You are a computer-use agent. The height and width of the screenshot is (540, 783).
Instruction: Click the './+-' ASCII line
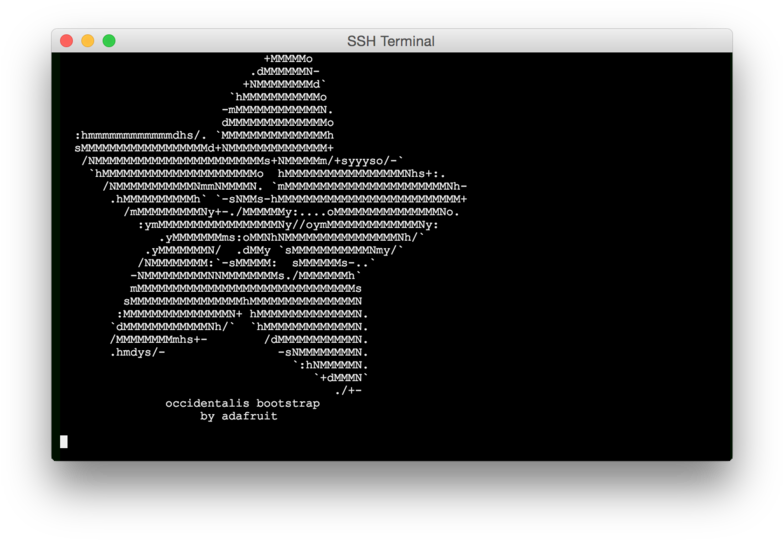349,390
